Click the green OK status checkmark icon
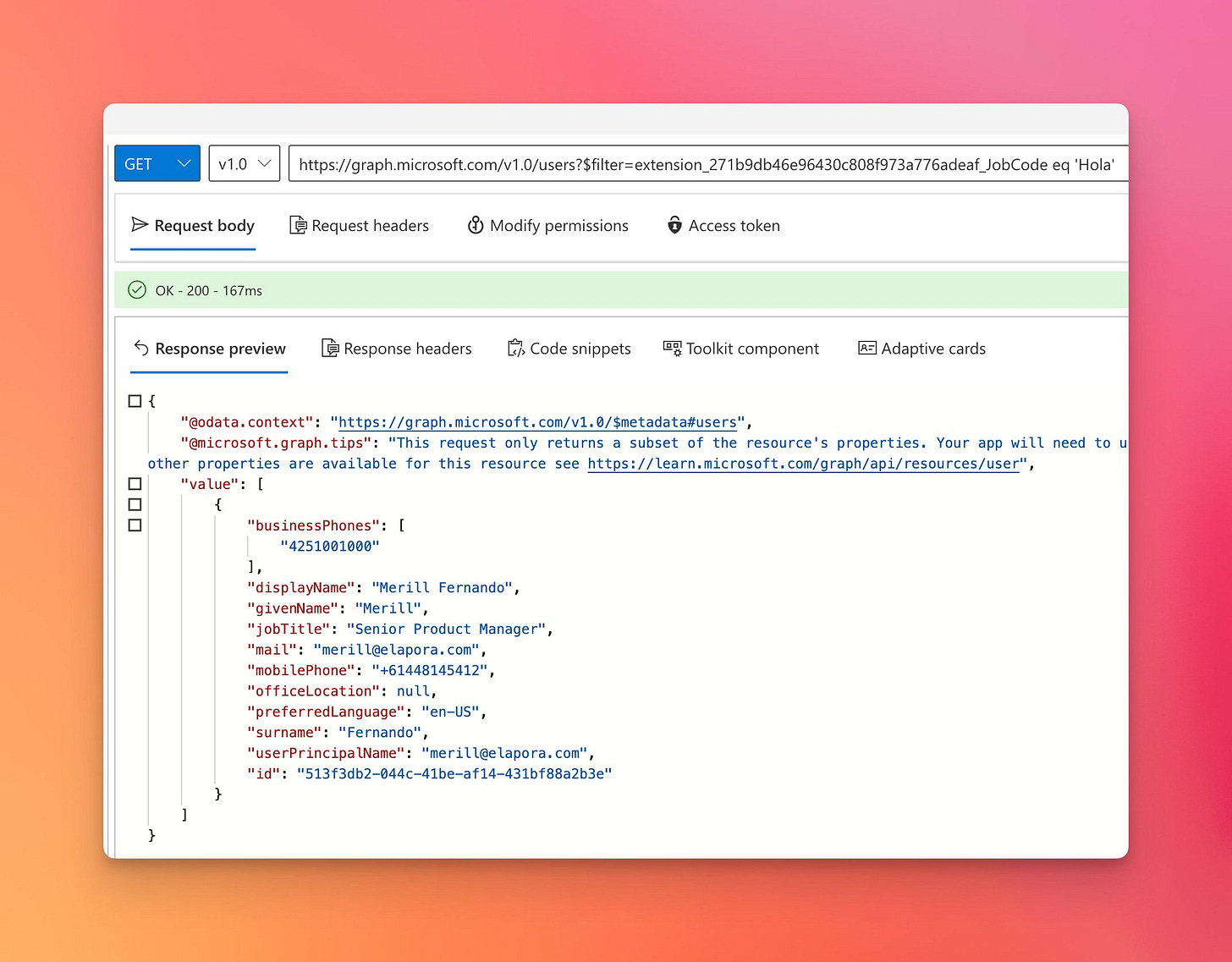 (136, 289)
